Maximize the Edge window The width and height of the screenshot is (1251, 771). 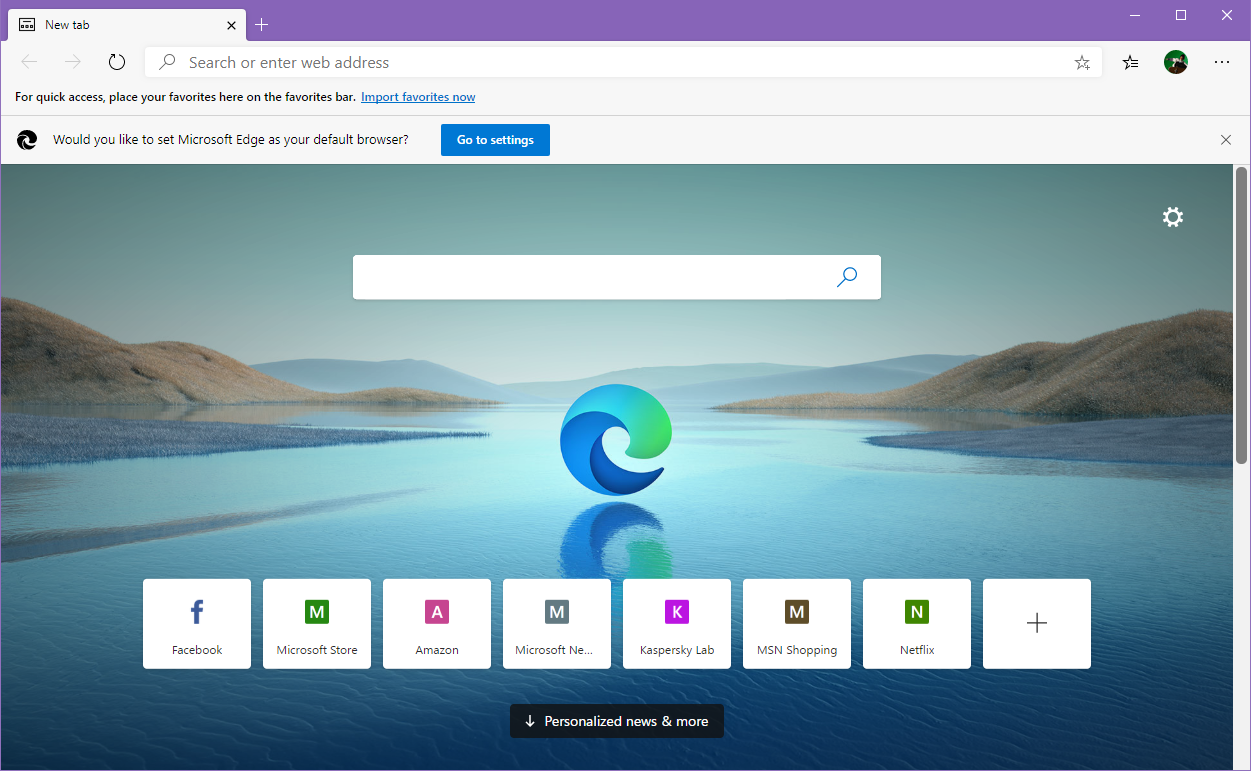click(1181, 15)
